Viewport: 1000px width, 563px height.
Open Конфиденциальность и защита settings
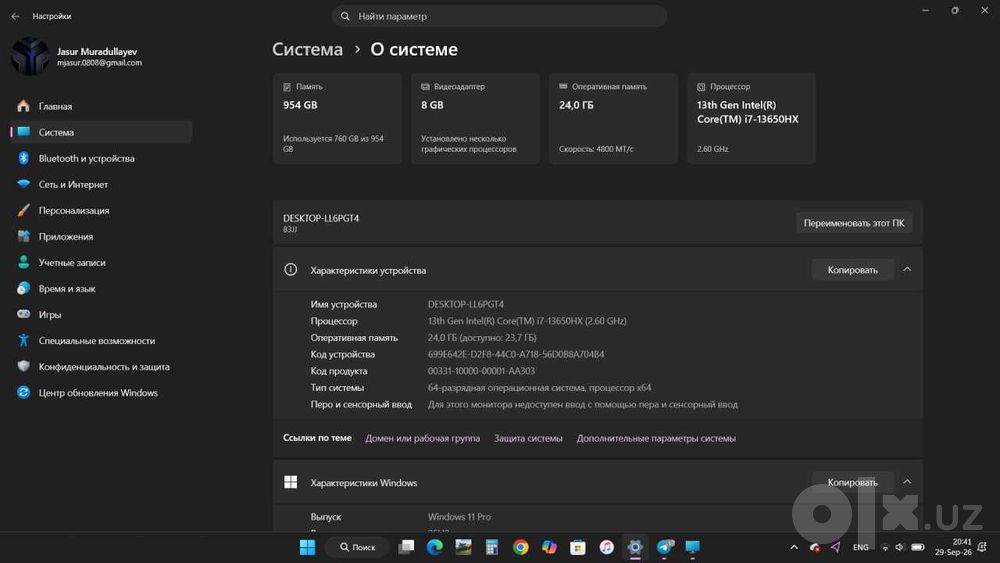101,367
